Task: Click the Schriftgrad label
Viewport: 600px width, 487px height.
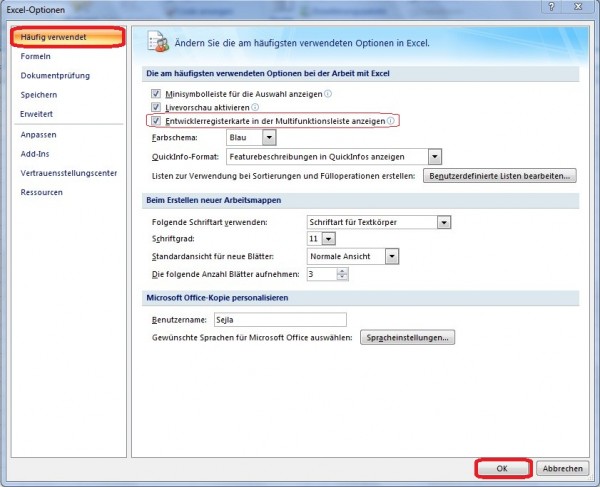Action: (x=173, y=239)
